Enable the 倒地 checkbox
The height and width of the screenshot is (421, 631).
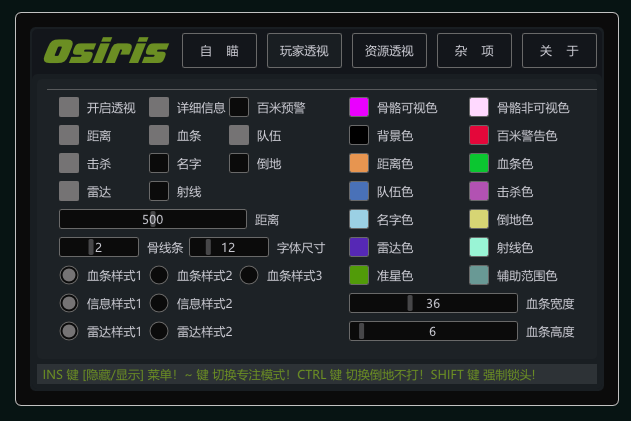(x=239, y=163)
